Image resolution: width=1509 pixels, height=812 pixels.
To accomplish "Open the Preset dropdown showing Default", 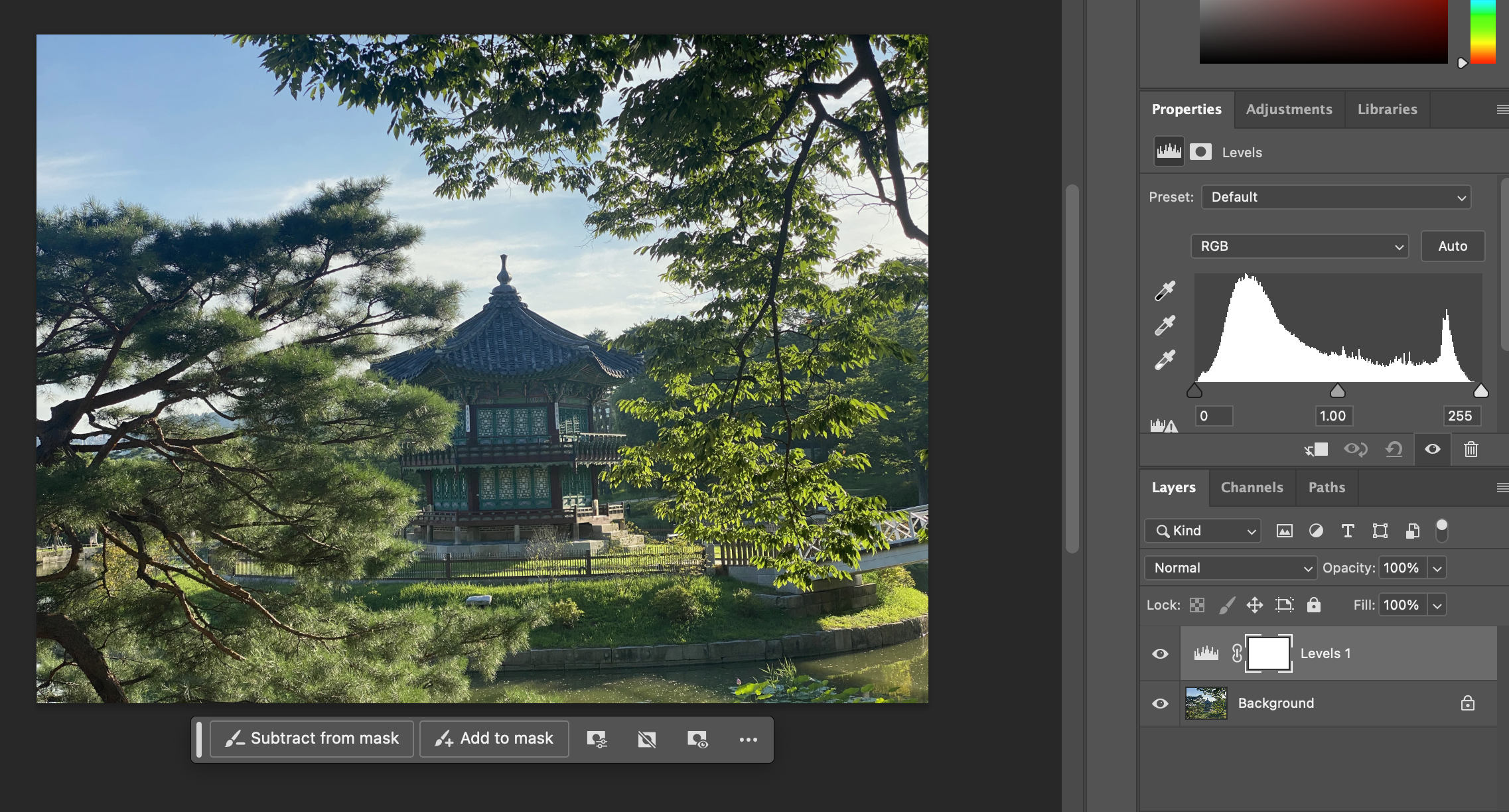I will pyautogui.click(x=1336, y=197).
